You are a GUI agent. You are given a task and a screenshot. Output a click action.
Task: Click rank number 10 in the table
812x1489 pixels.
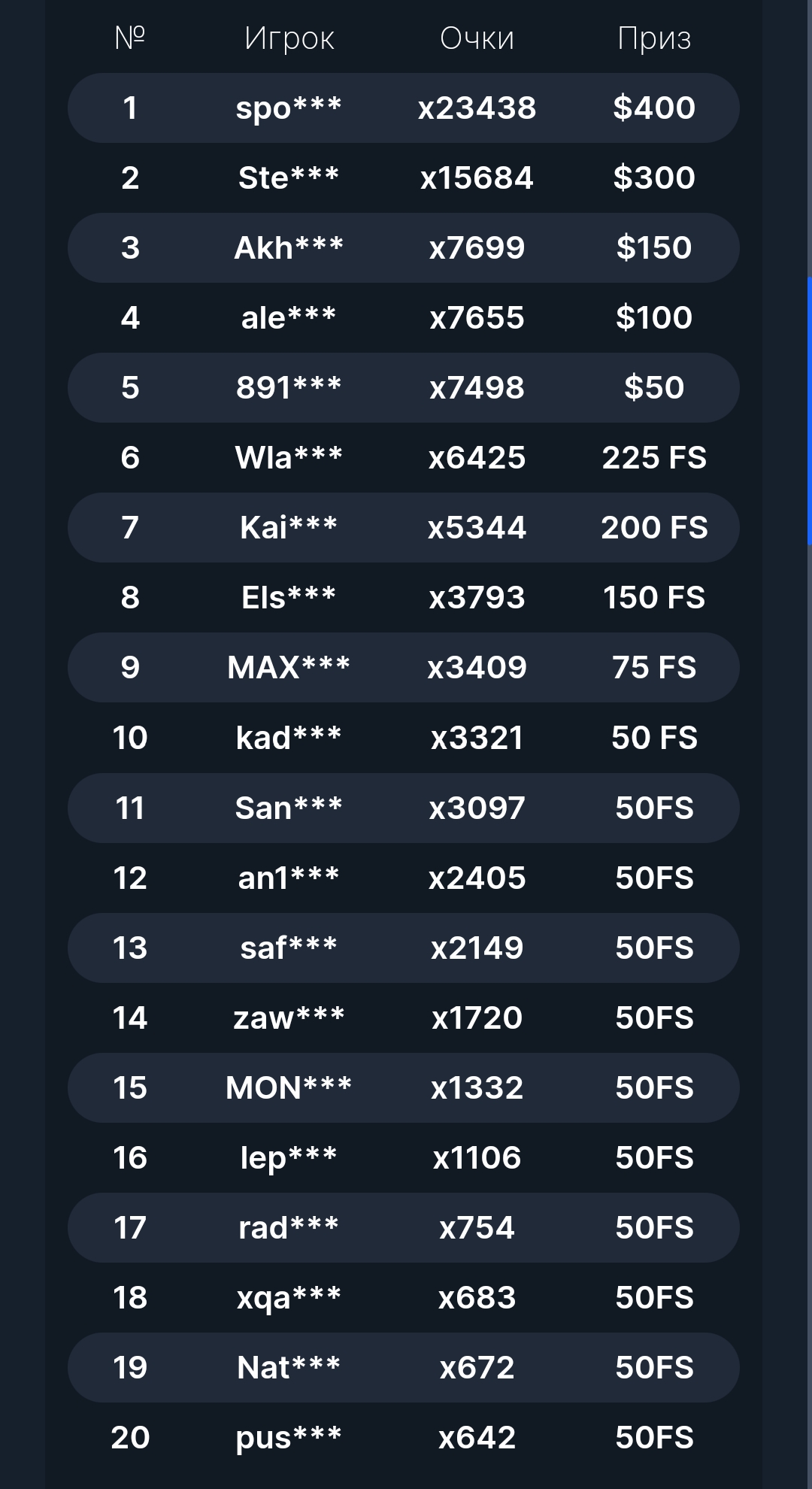130,738
